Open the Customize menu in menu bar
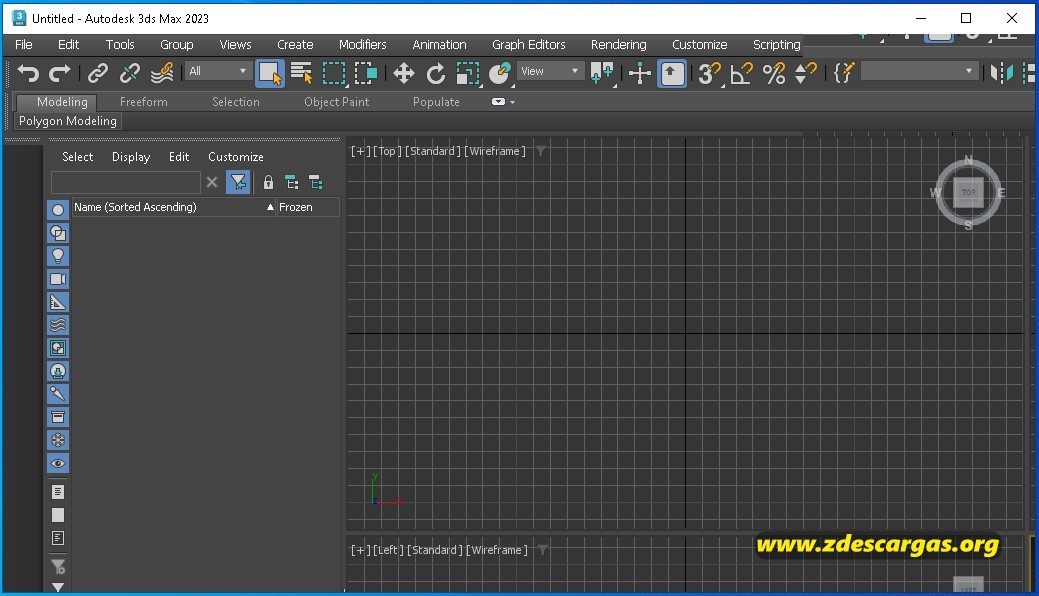 coord(700,44)
